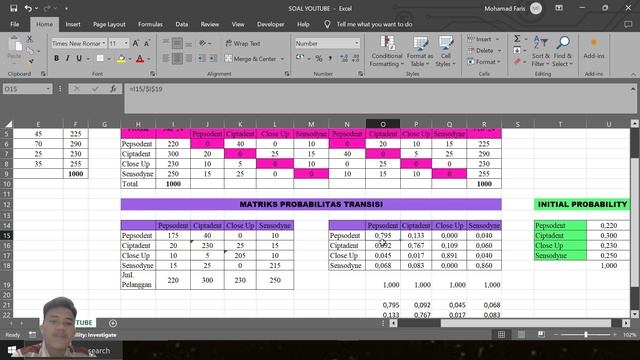
Task: Open Cell Styles gallery
Action: coord(445,51)
